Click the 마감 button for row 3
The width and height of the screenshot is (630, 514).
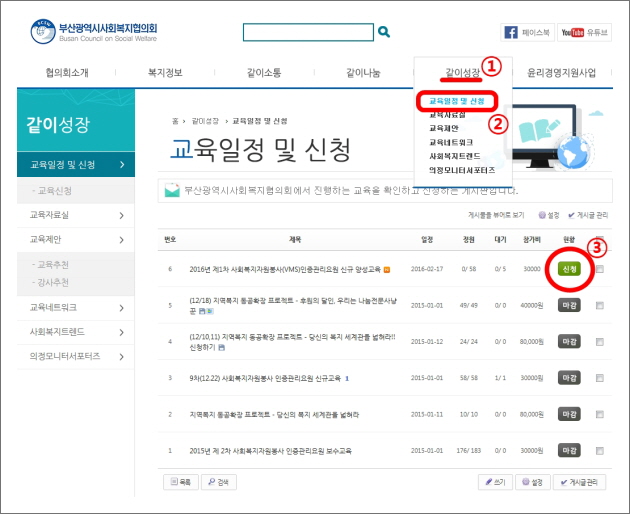coord(569,378)
